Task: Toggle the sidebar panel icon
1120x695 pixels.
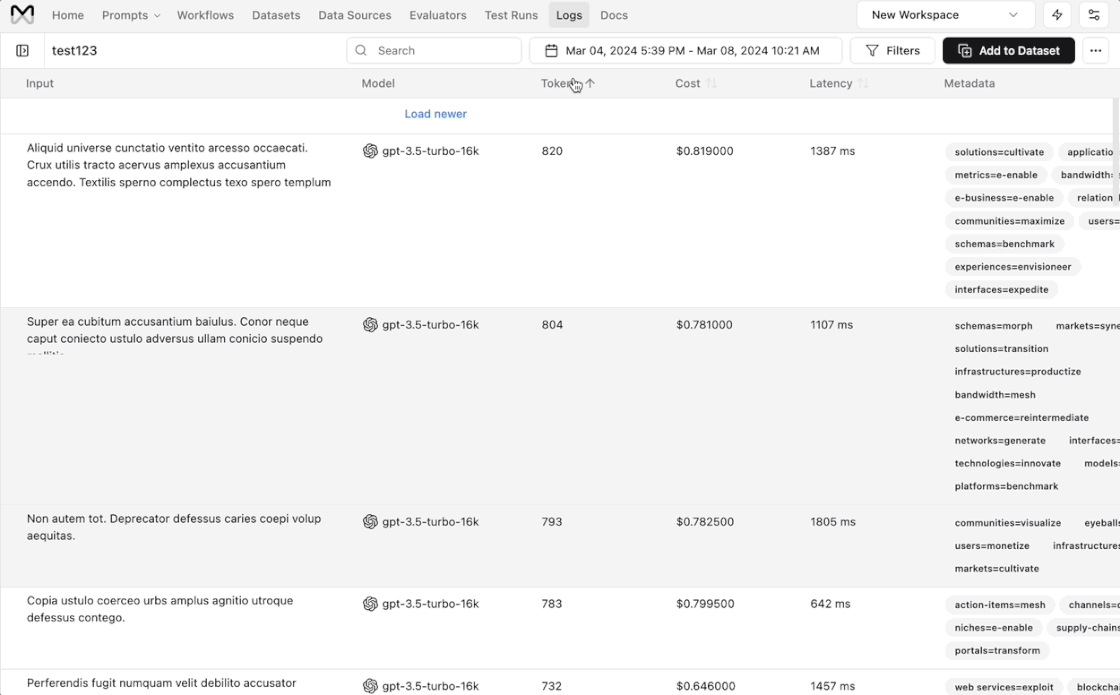Action: 22,51
